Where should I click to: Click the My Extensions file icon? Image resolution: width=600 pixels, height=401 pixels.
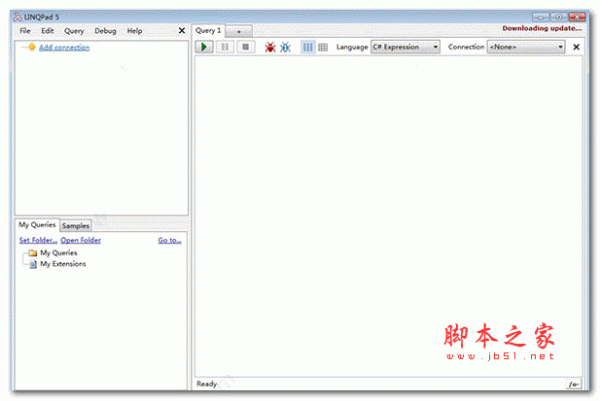coord(33,264)
